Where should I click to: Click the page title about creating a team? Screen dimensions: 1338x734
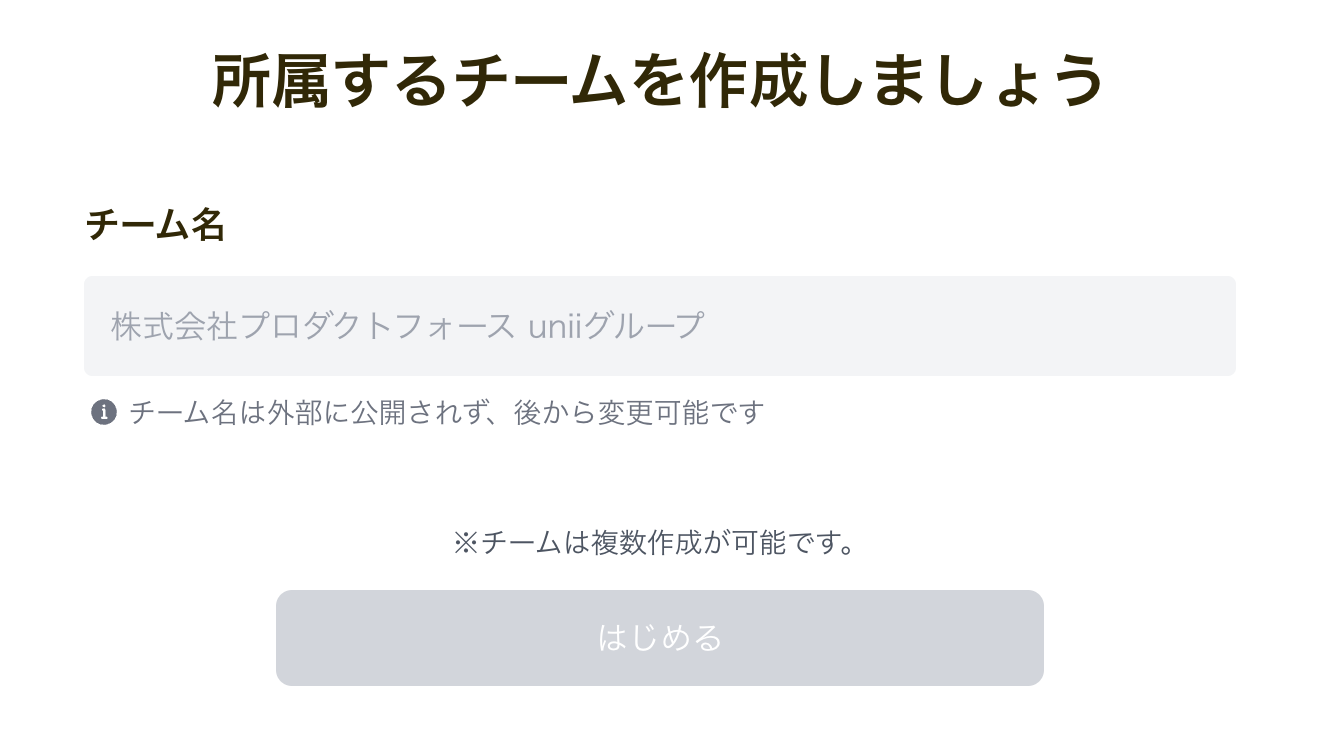(x=658, y=81)
